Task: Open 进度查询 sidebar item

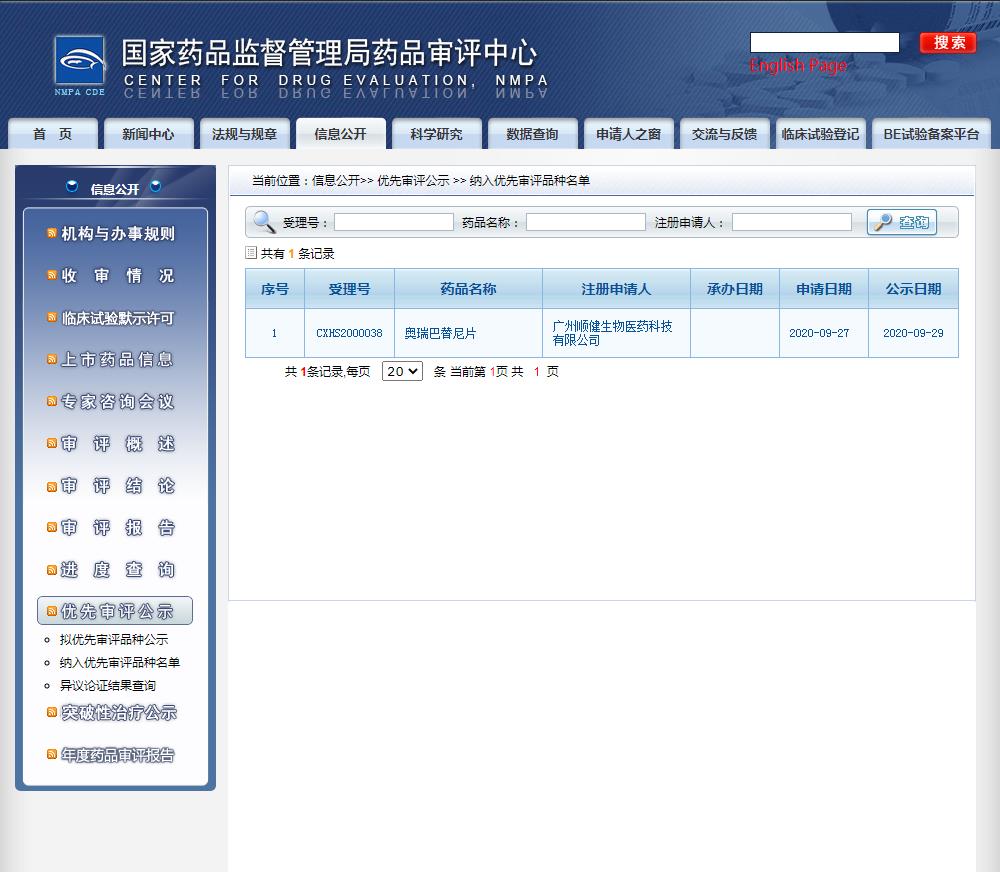Action: click(x=117, y=570)
